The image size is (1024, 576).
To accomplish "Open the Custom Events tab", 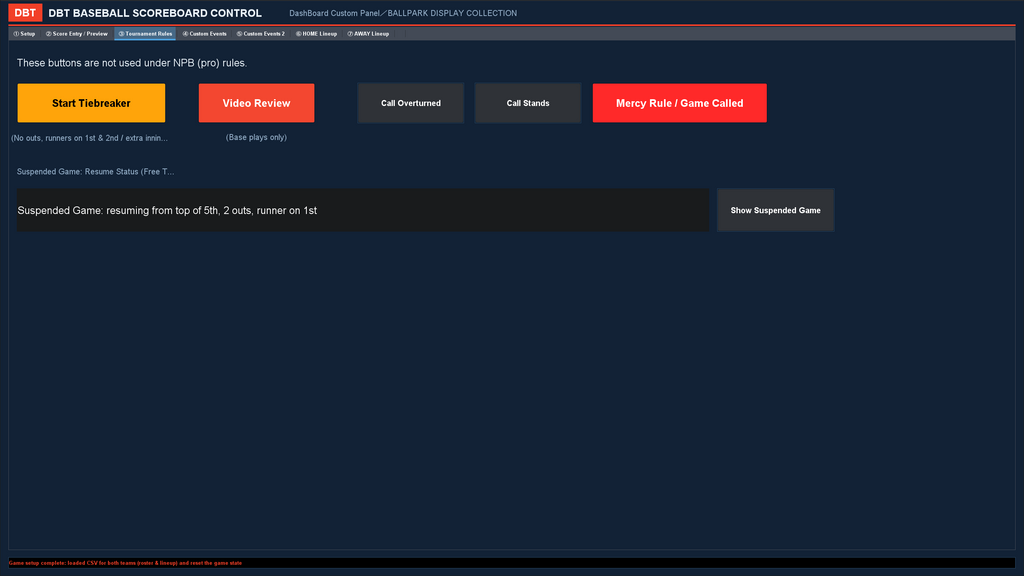I will point(204,34).
